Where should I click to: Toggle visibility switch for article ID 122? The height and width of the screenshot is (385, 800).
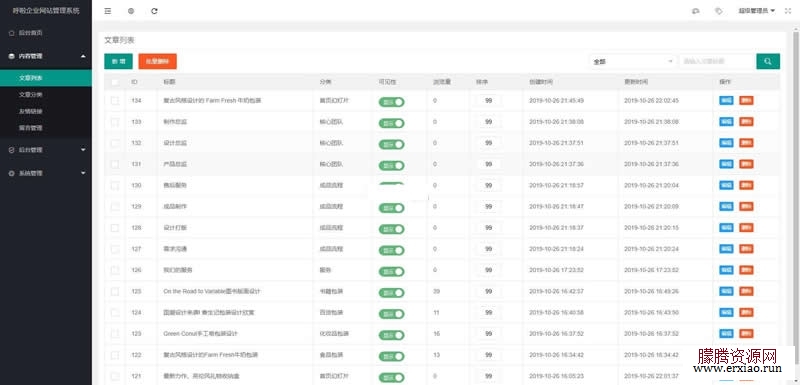coord(391,356)
